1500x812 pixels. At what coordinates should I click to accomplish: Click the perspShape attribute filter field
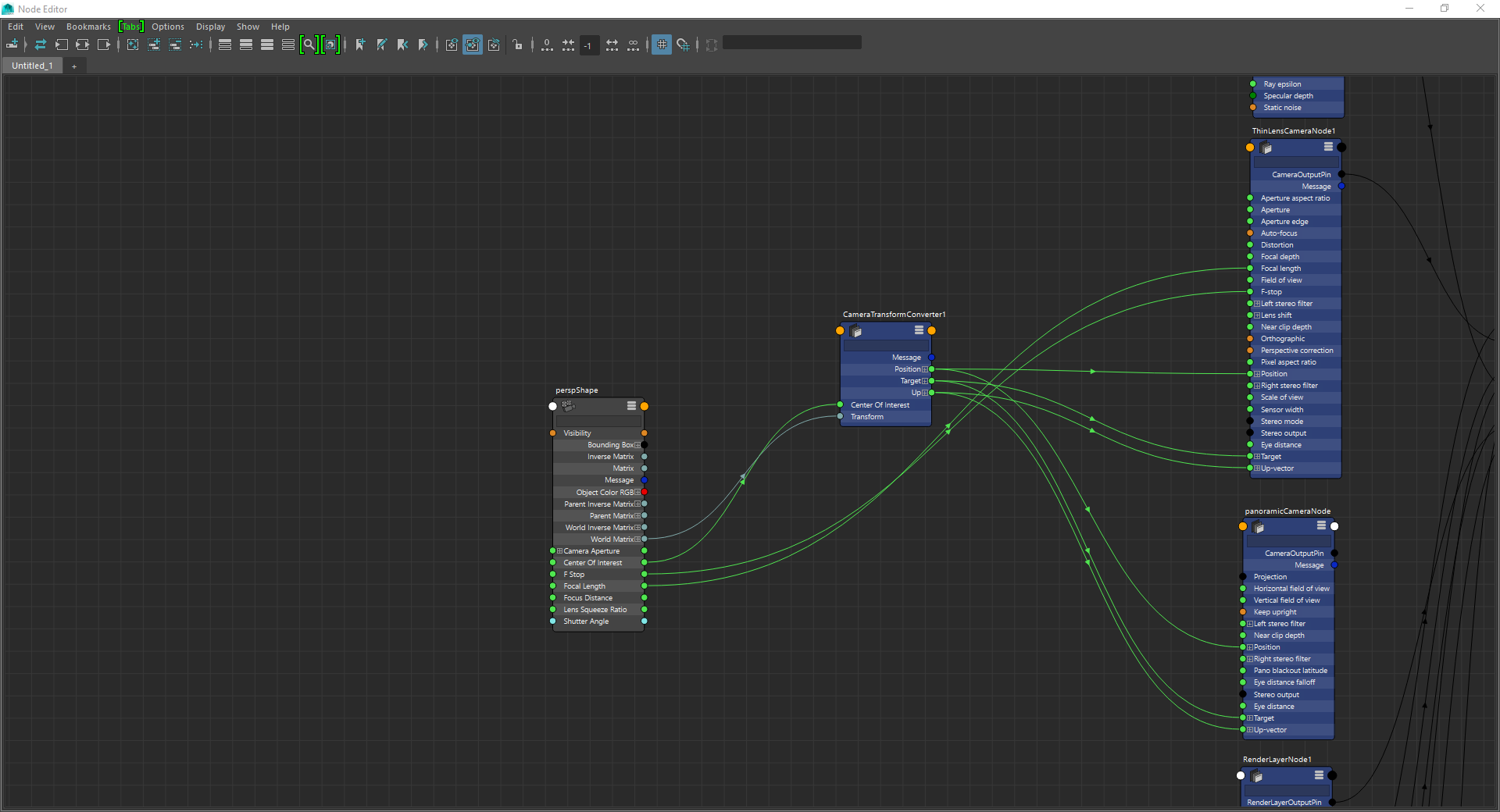[x=598, y=420]
